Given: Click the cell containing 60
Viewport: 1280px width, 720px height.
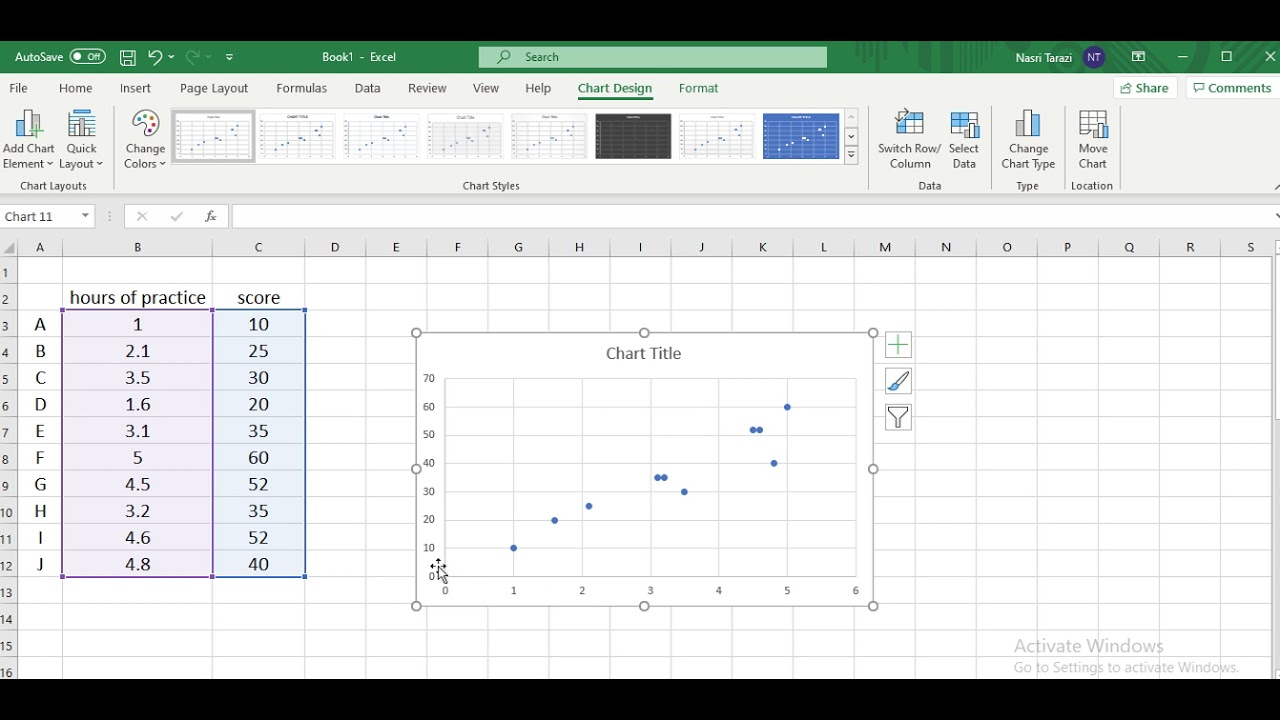Looking at the screenshot, I should pyautogui.click(x=258, y=458).
